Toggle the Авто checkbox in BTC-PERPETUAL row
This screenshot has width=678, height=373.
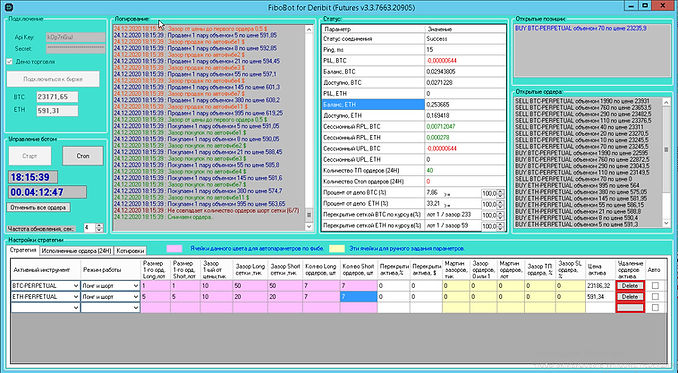coord(655,286)
